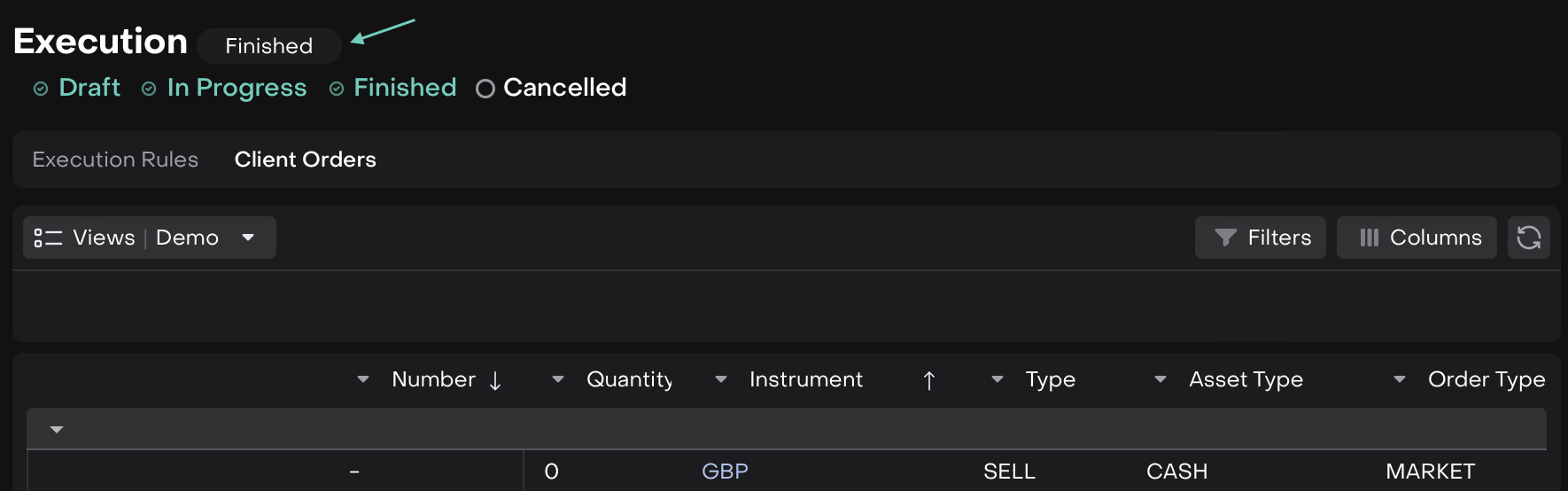
Task: Click the Number column descending sort arrow
Action: [x=495, y=380]
